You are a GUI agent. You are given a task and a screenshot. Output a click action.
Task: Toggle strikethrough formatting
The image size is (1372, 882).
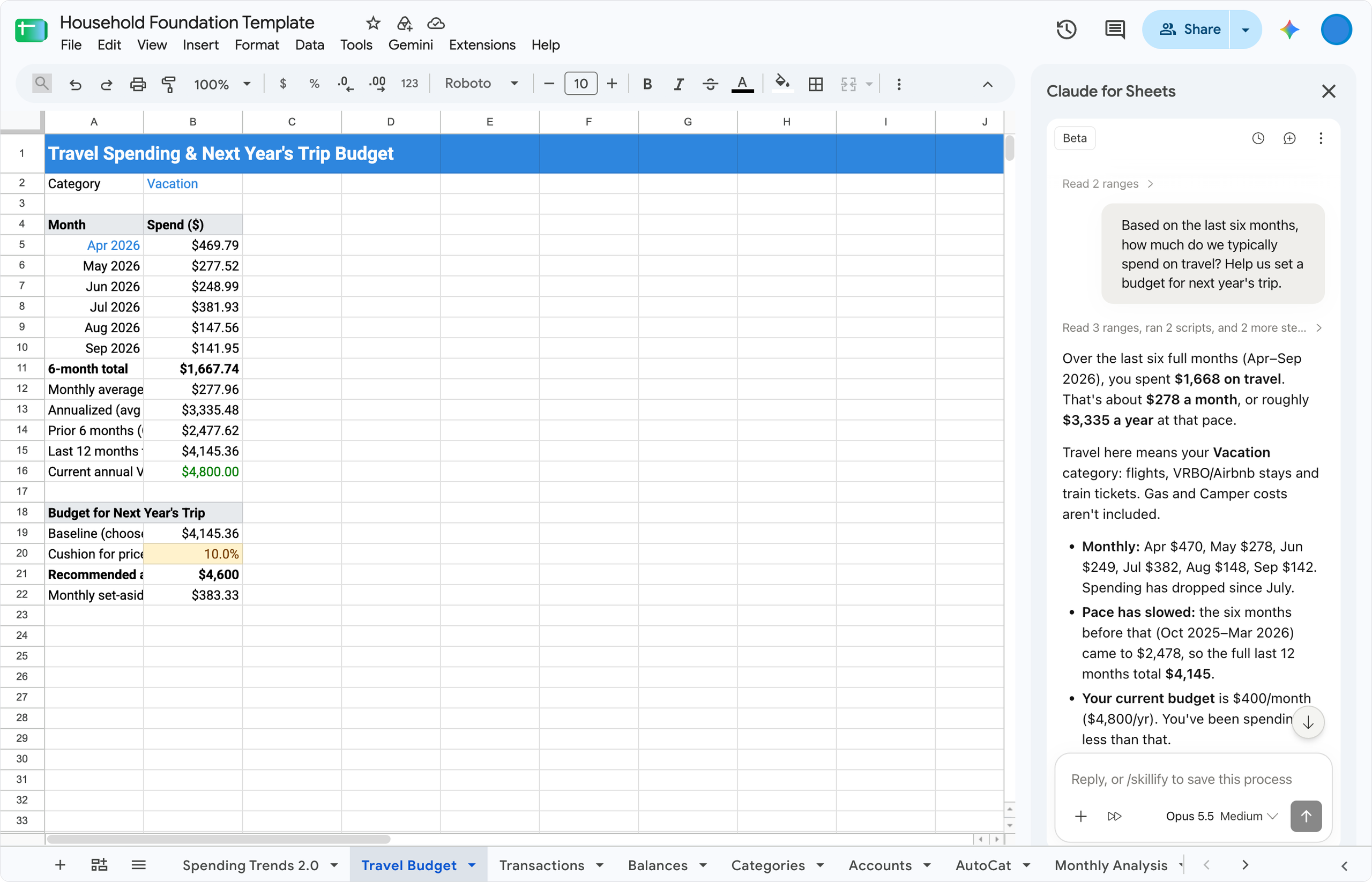710,84
